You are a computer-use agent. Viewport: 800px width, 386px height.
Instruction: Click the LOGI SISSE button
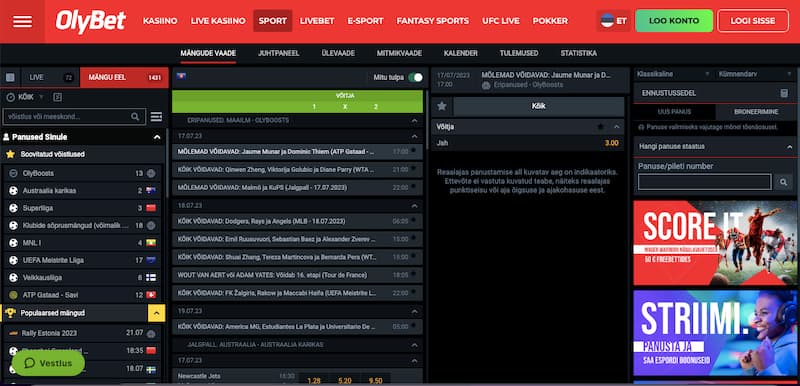point(753,21)
